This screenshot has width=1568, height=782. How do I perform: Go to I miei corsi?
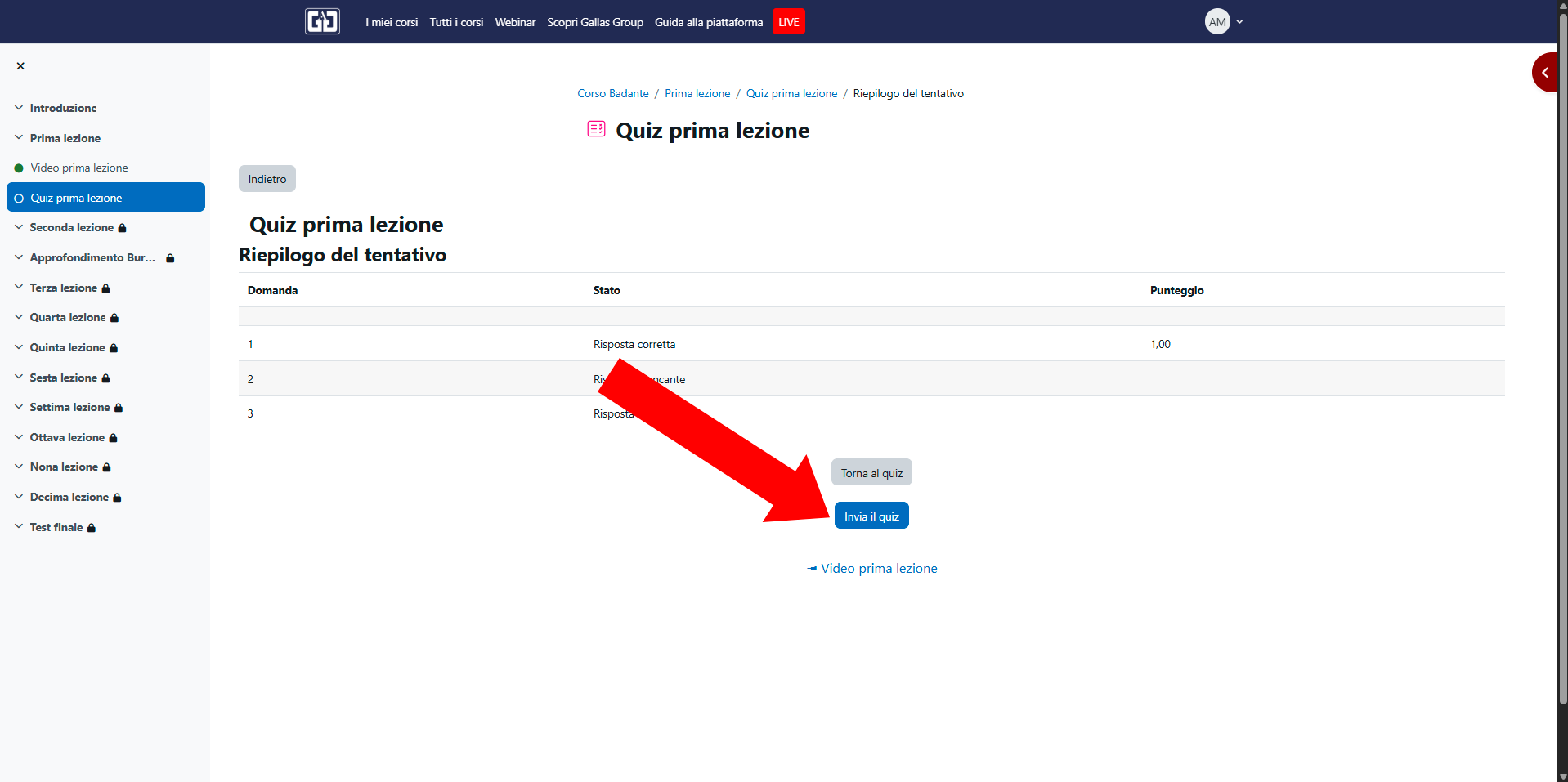click(392, 22)
